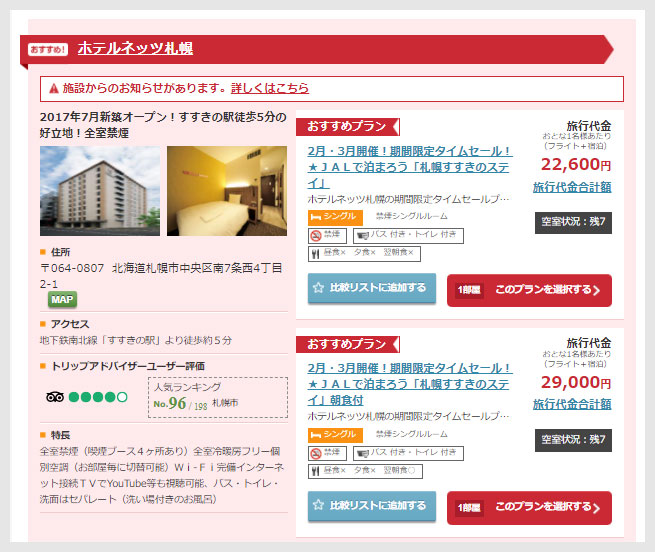Click the すすきの駅 access description text
Image resolution: width=655 pixels, height=552 pixels.
(x=135, y=340)
